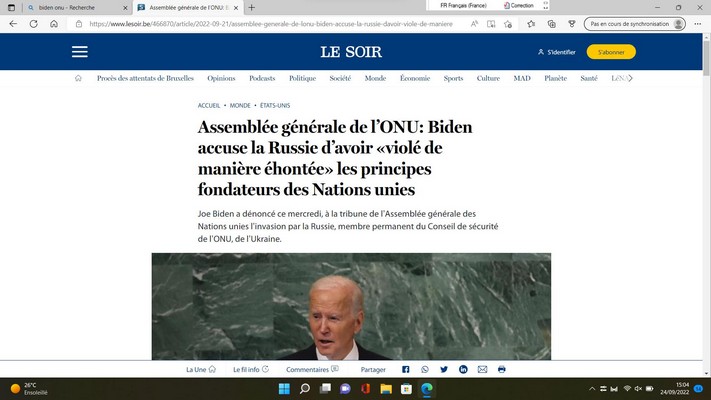Go back to the previous page

[13, 24]
